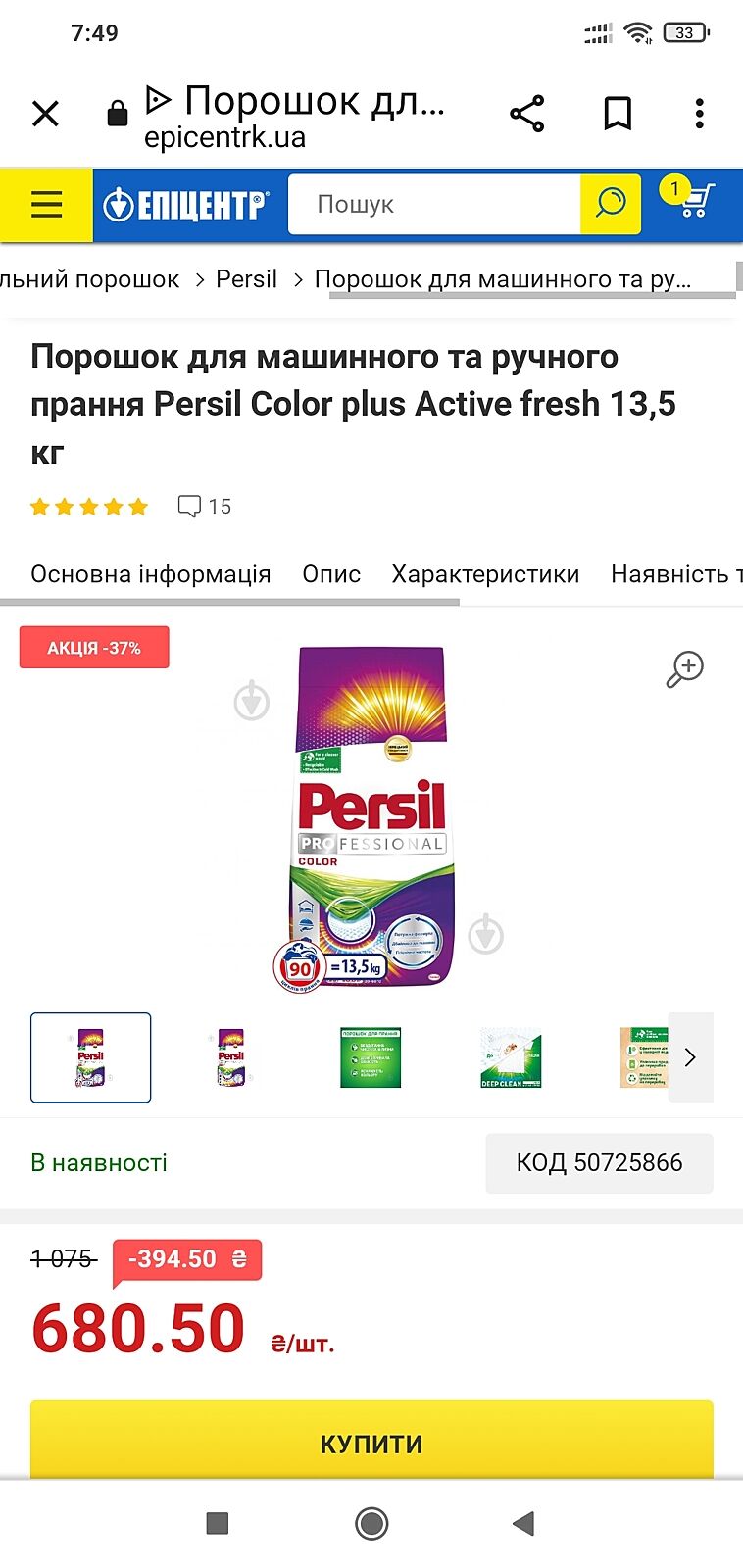Open the Persil breadcrumb link
The height and width of the screenshot is (1568, 743).
tap(246, 279)
